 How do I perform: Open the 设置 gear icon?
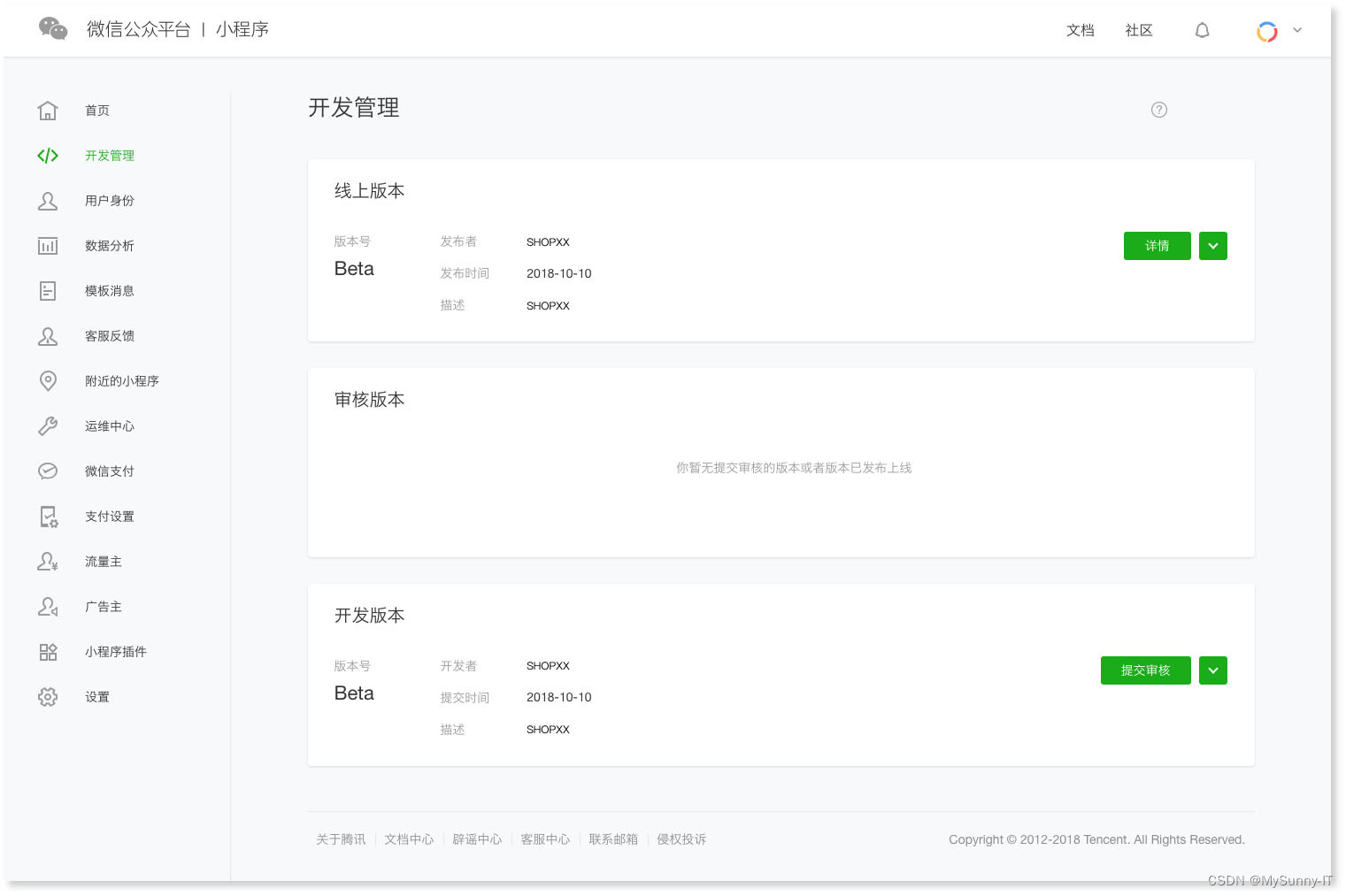tap(48, 696)
